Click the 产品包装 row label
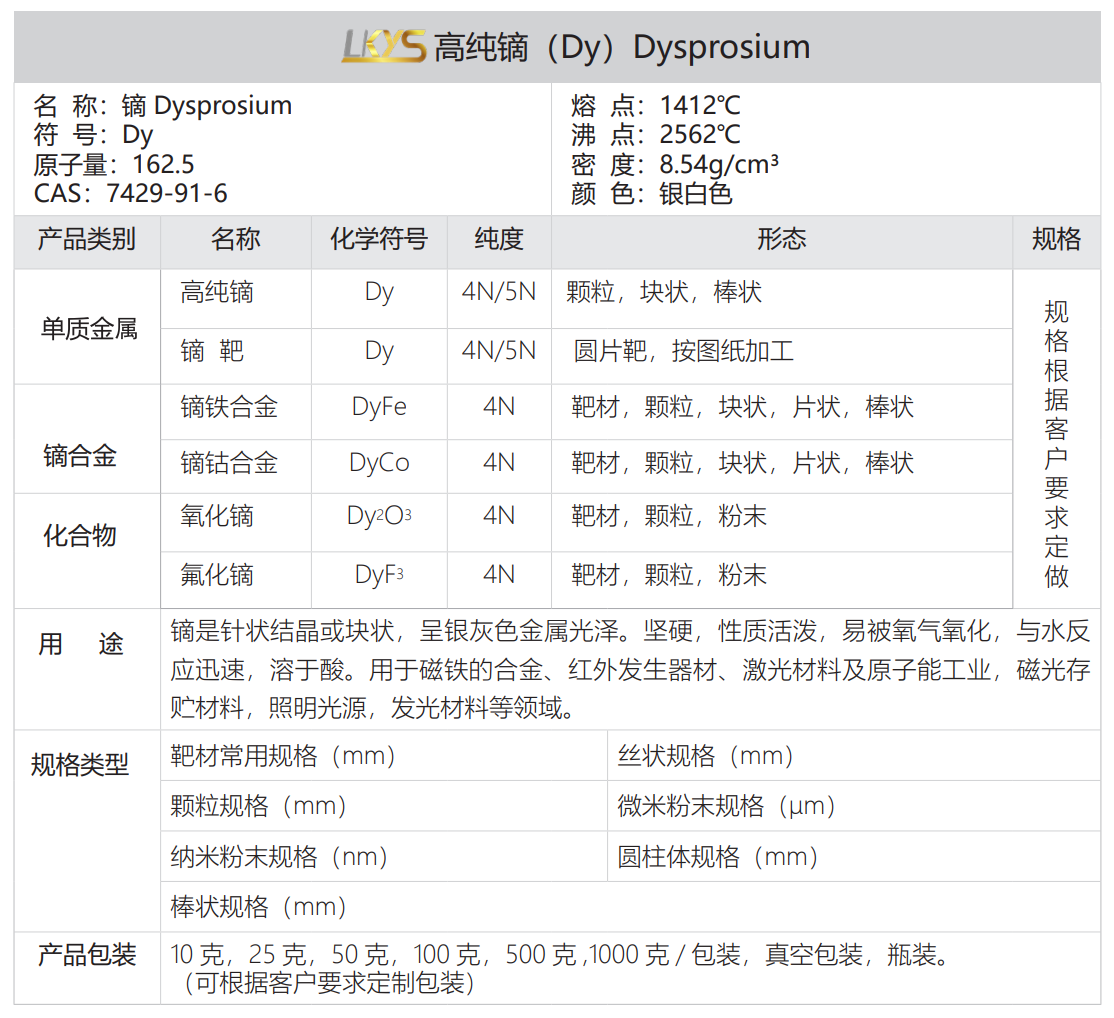Screen dimensions: 1114x1018 pyautogui.click(x=86, y=955)
